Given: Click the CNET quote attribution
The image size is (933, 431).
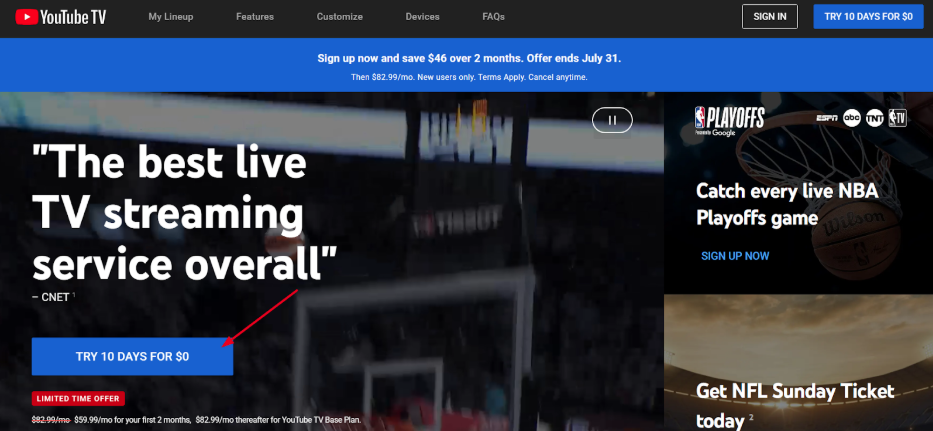Looking at the screenshot, I should (x=55, y=297).
